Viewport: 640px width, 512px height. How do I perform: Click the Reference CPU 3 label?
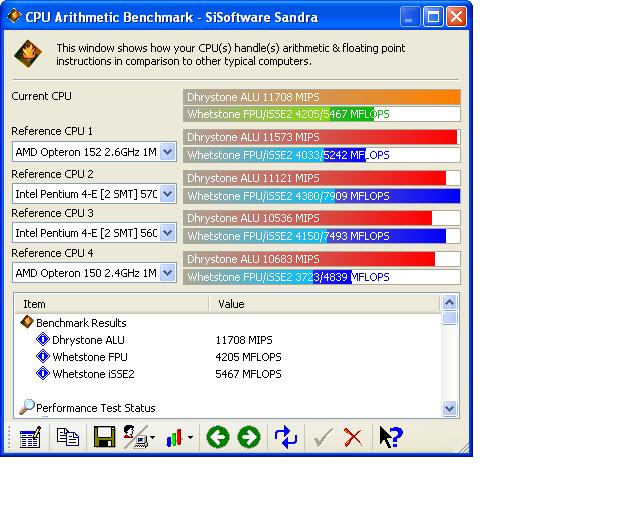[x=52, y=213]
